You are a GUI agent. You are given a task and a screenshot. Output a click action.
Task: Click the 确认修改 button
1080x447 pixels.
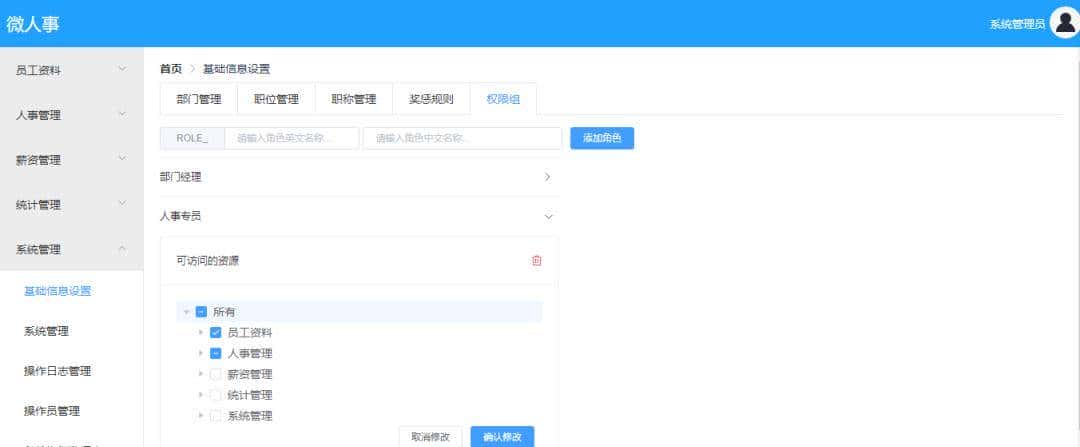[502, 437]
